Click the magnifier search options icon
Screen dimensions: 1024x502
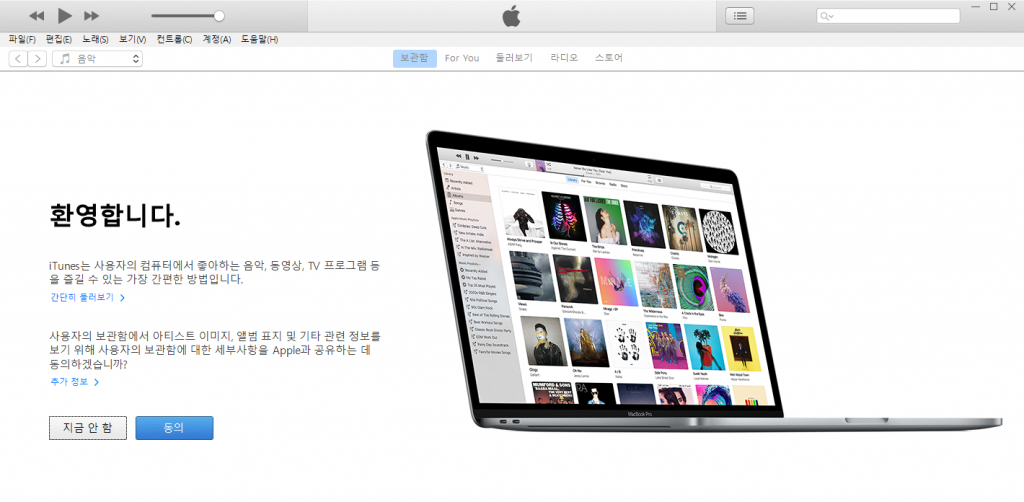827,16
